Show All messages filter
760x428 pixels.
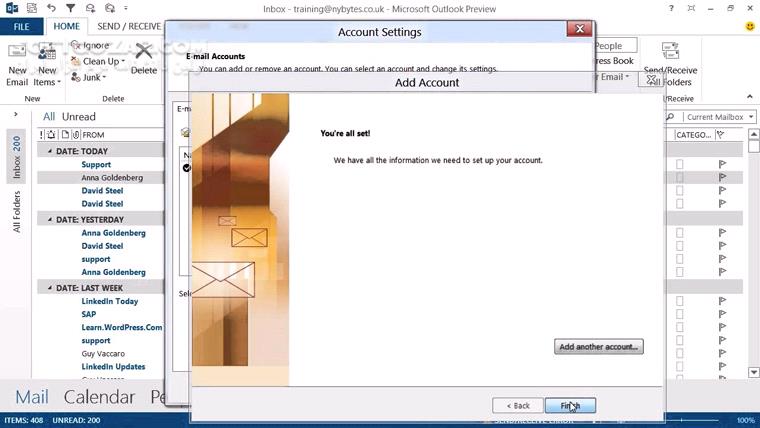pyautogui.click(x=48, y=116)
